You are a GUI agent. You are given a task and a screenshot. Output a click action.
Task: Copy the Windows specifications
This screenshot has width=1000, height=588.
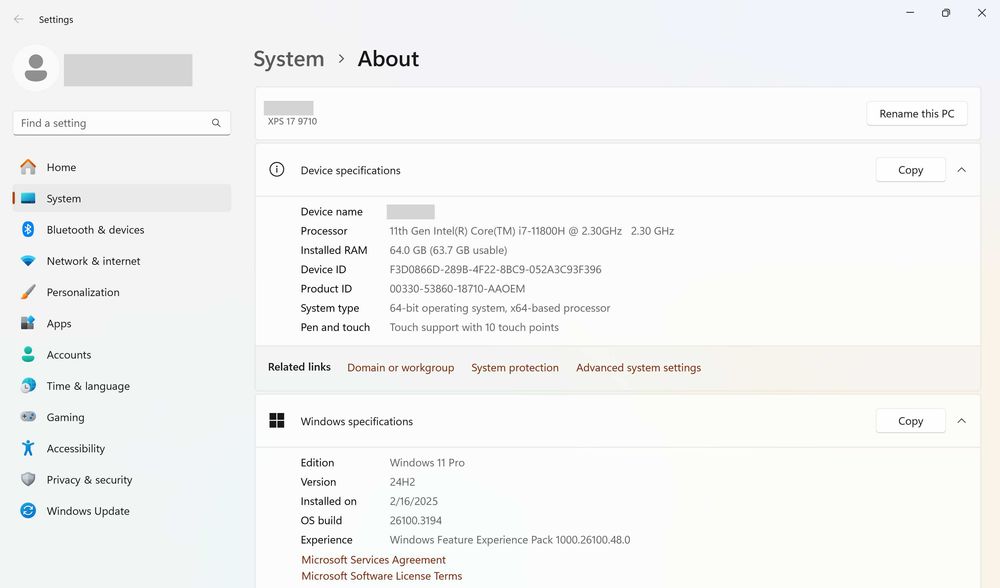[910, 421]
